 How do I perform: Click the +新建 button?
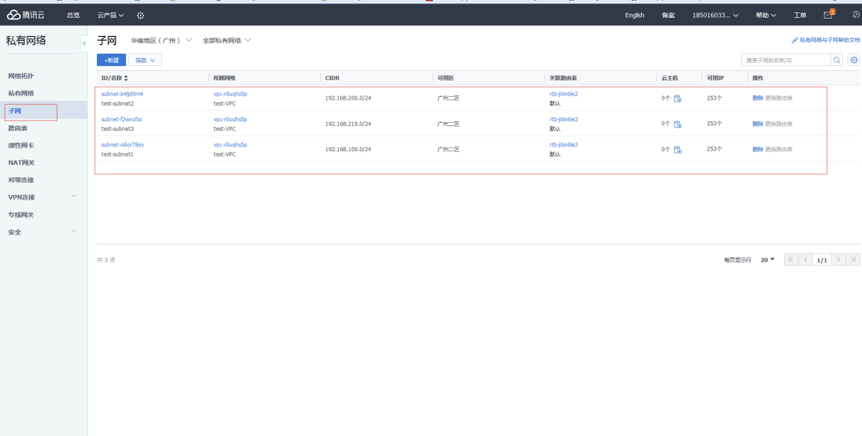(111, 60)
